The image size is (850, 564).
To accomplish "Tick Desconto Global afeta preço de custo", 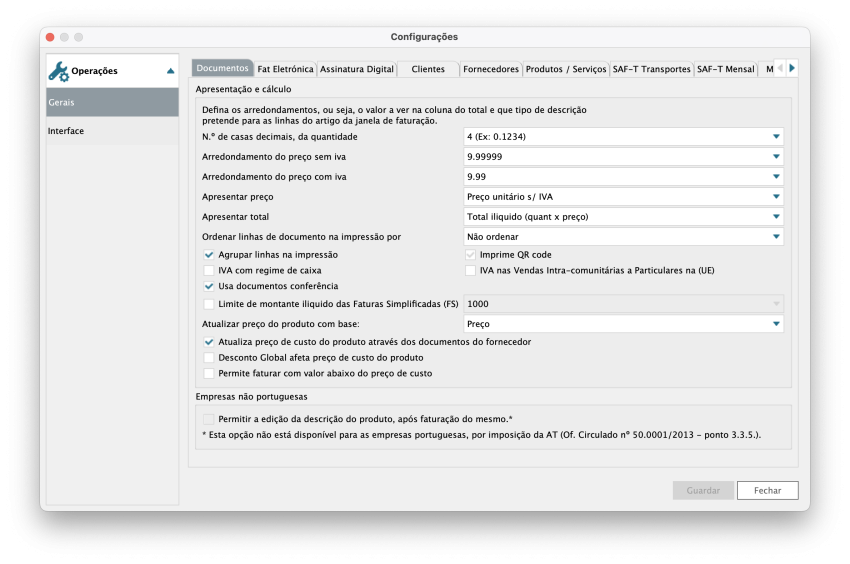I will point(209,357).
